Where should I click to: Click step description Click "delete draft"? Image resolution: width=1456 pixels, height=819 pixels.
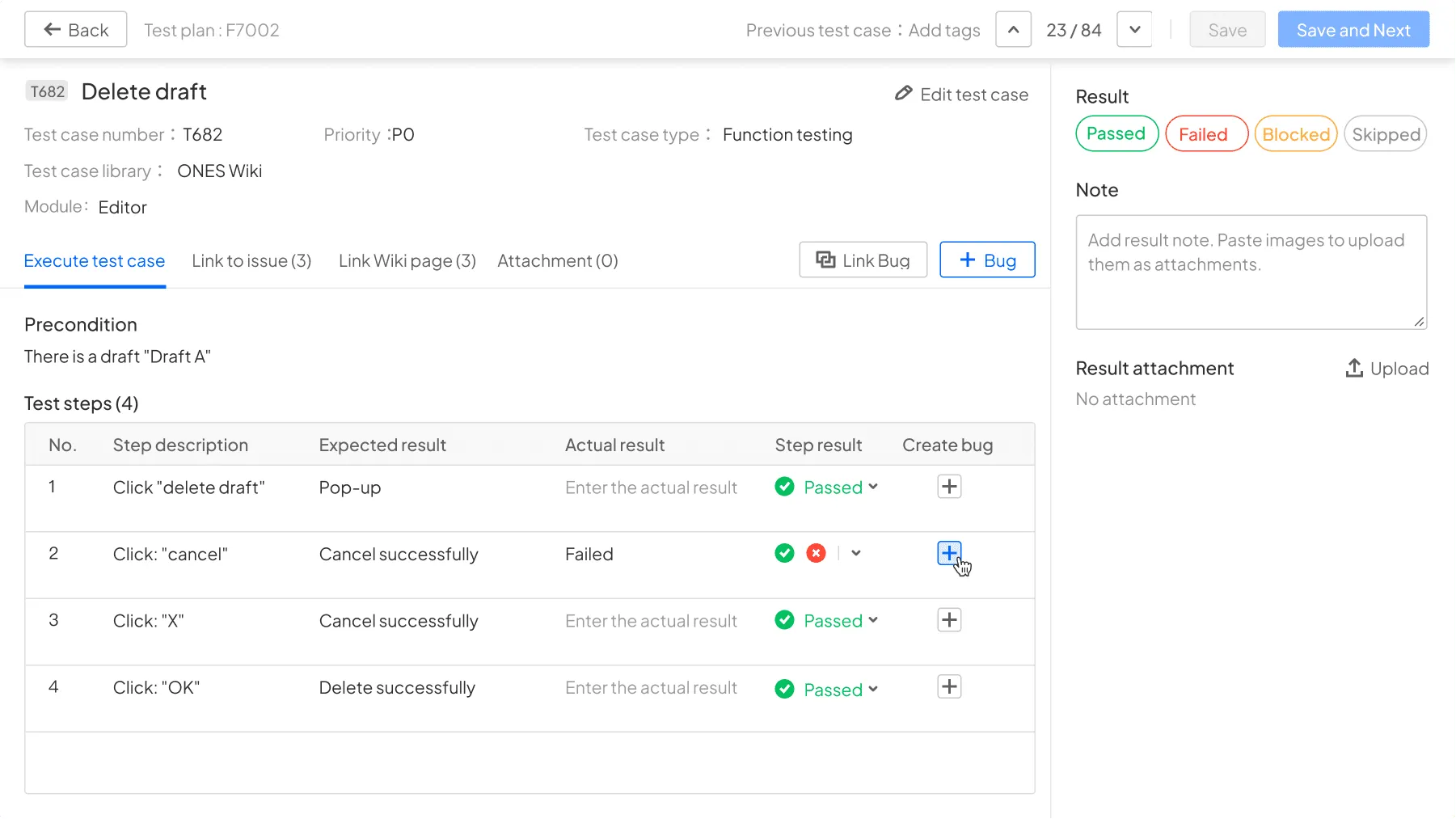tap(188, 488)
